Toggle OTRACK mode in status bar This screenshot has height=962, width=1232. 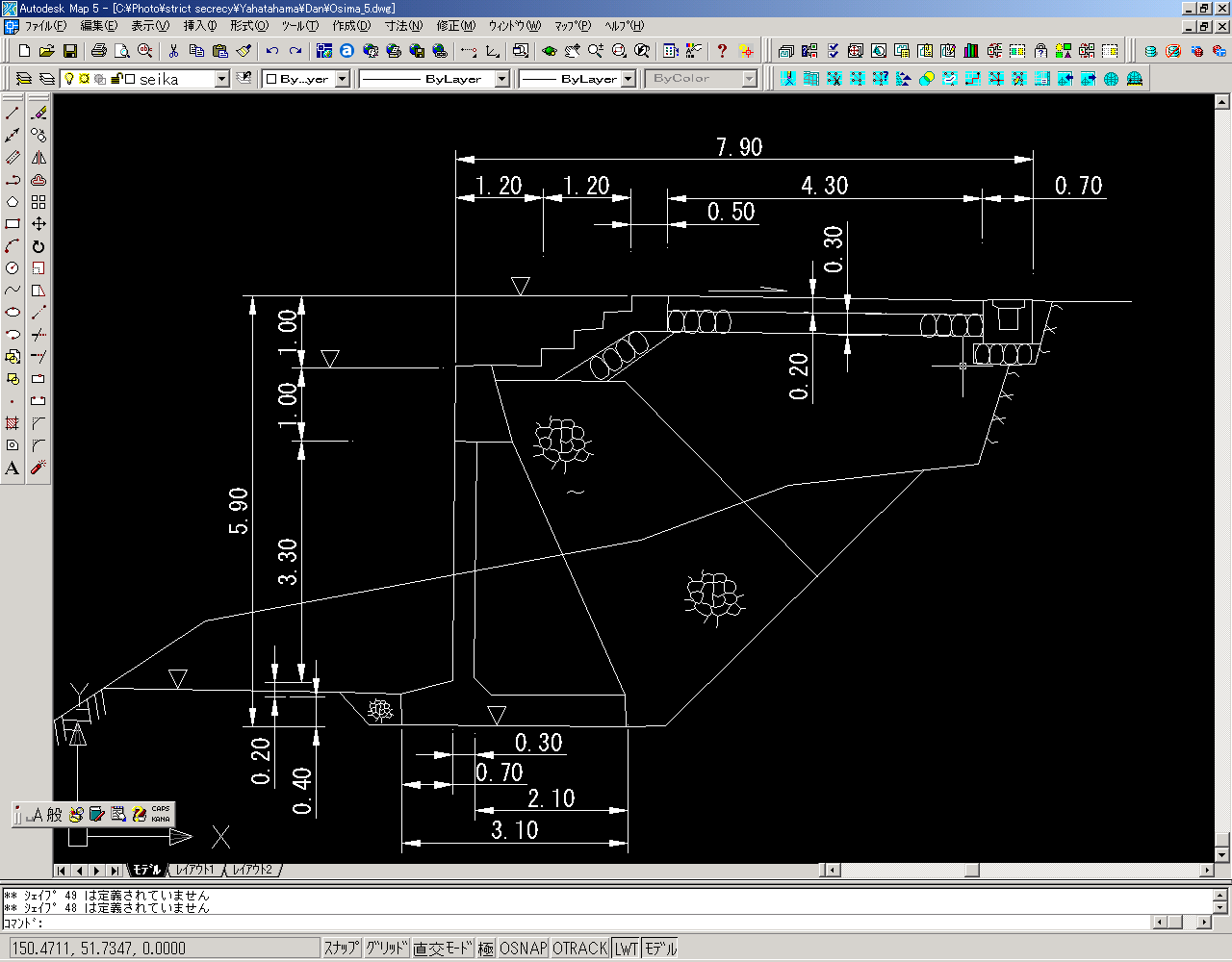(x=579, y=949)
